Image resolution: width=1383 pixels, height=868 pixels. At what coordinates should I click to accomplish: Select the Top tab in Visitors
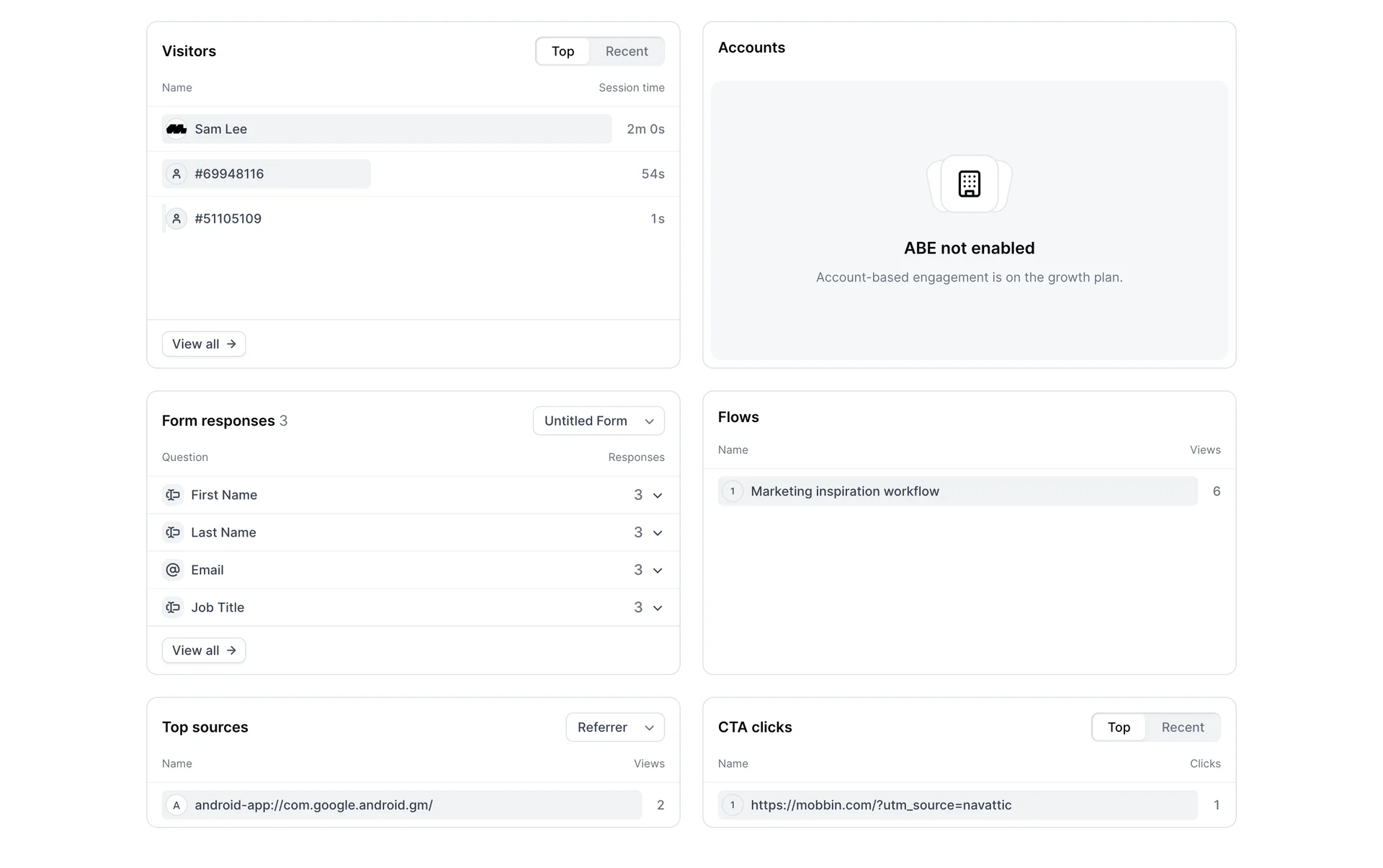click(563, 51)
